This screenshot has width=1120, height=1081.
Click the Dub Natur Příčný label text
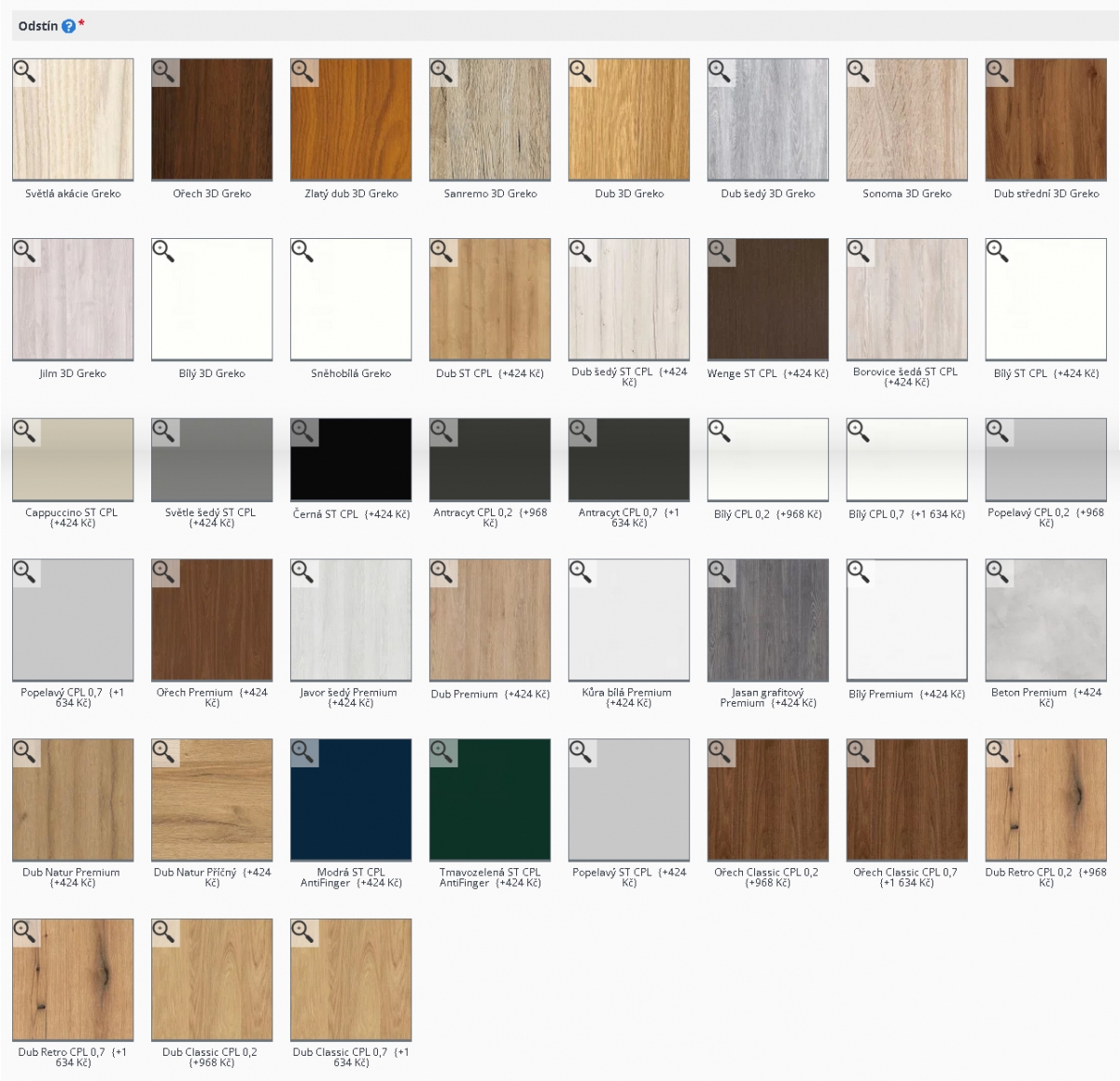pos(212,877)
